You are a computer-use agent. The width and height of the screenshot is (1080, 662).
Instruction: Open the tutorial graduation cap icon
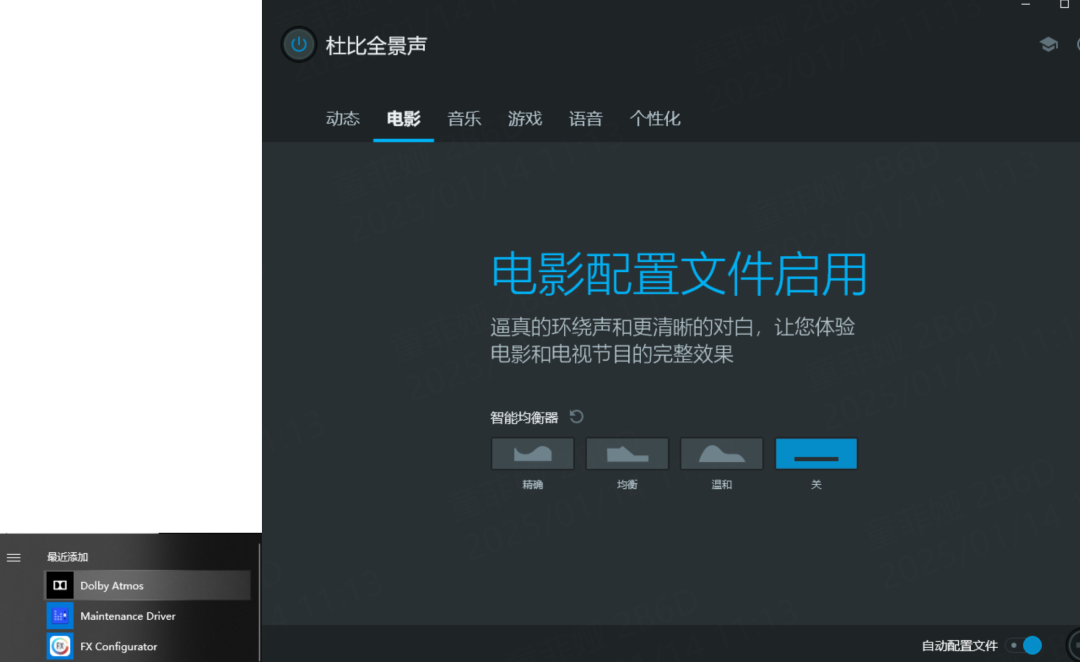1048,45
